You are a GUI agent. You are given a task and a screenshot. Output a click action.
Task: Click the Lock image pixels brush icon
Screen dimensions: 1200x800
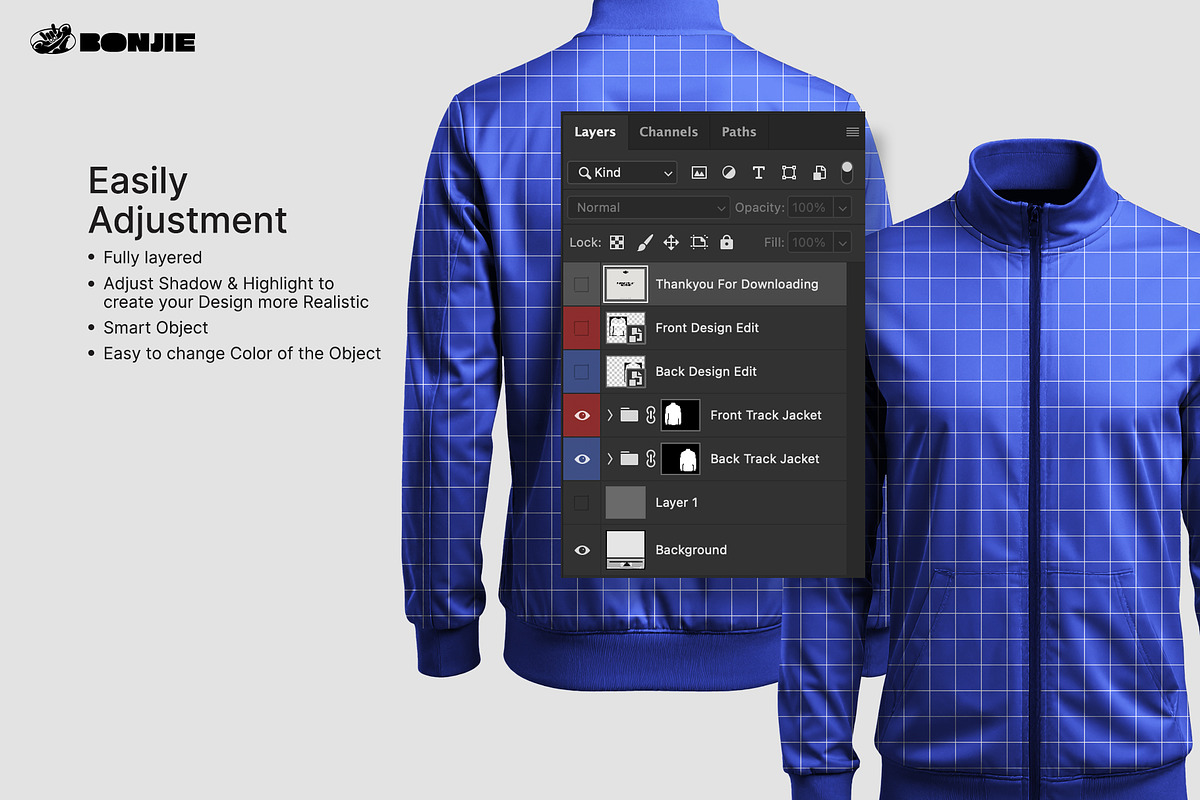645,242
